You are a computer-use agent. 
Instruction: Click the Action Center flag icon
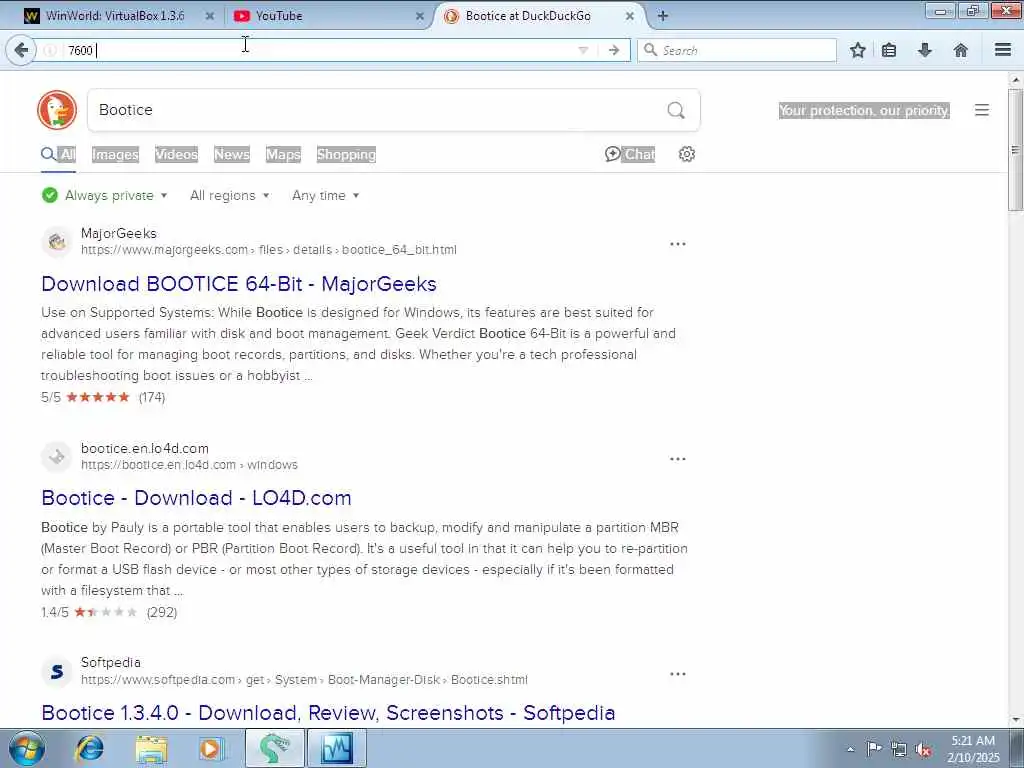(874, 749)
